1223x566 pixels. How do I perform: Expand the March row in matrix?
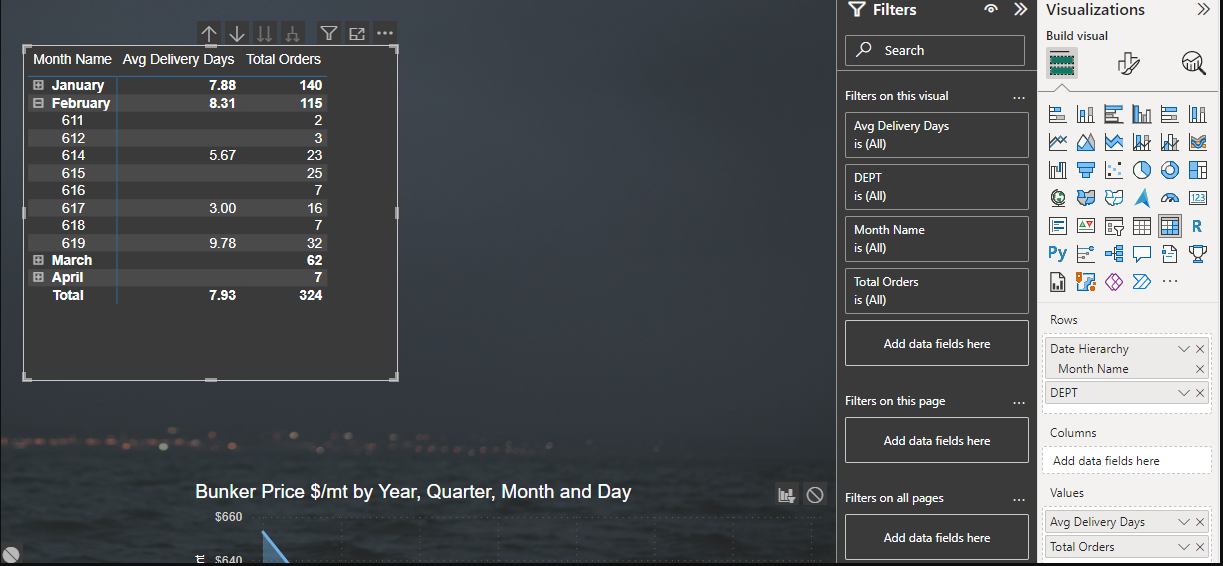coord(38,260)
